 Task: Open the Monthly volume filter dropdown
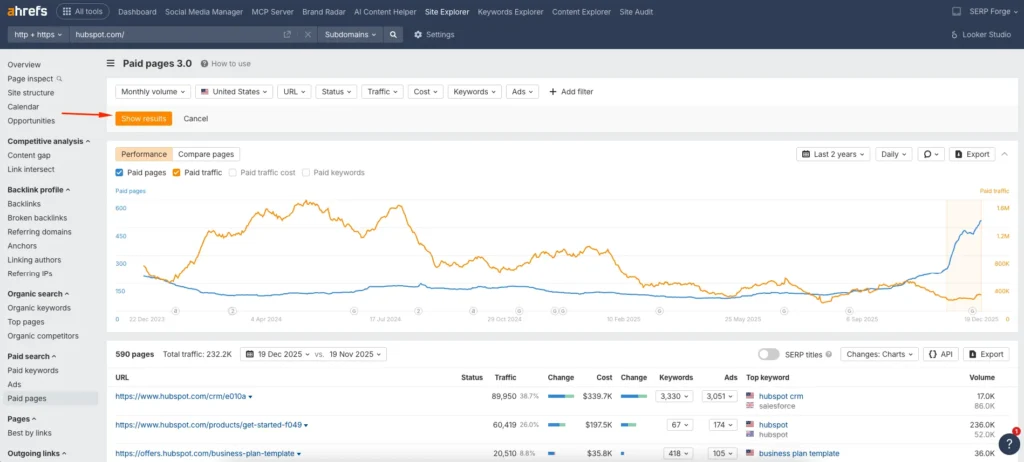click(153, 91)
